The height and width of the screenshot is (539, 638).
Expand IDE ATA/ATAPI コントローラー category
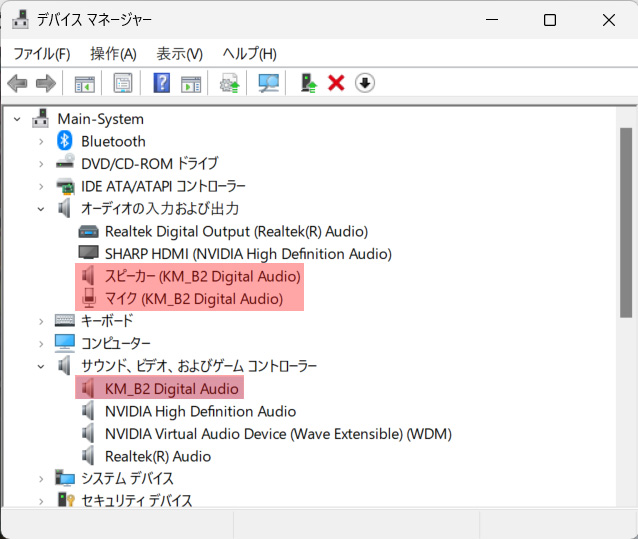click(41, 186)
